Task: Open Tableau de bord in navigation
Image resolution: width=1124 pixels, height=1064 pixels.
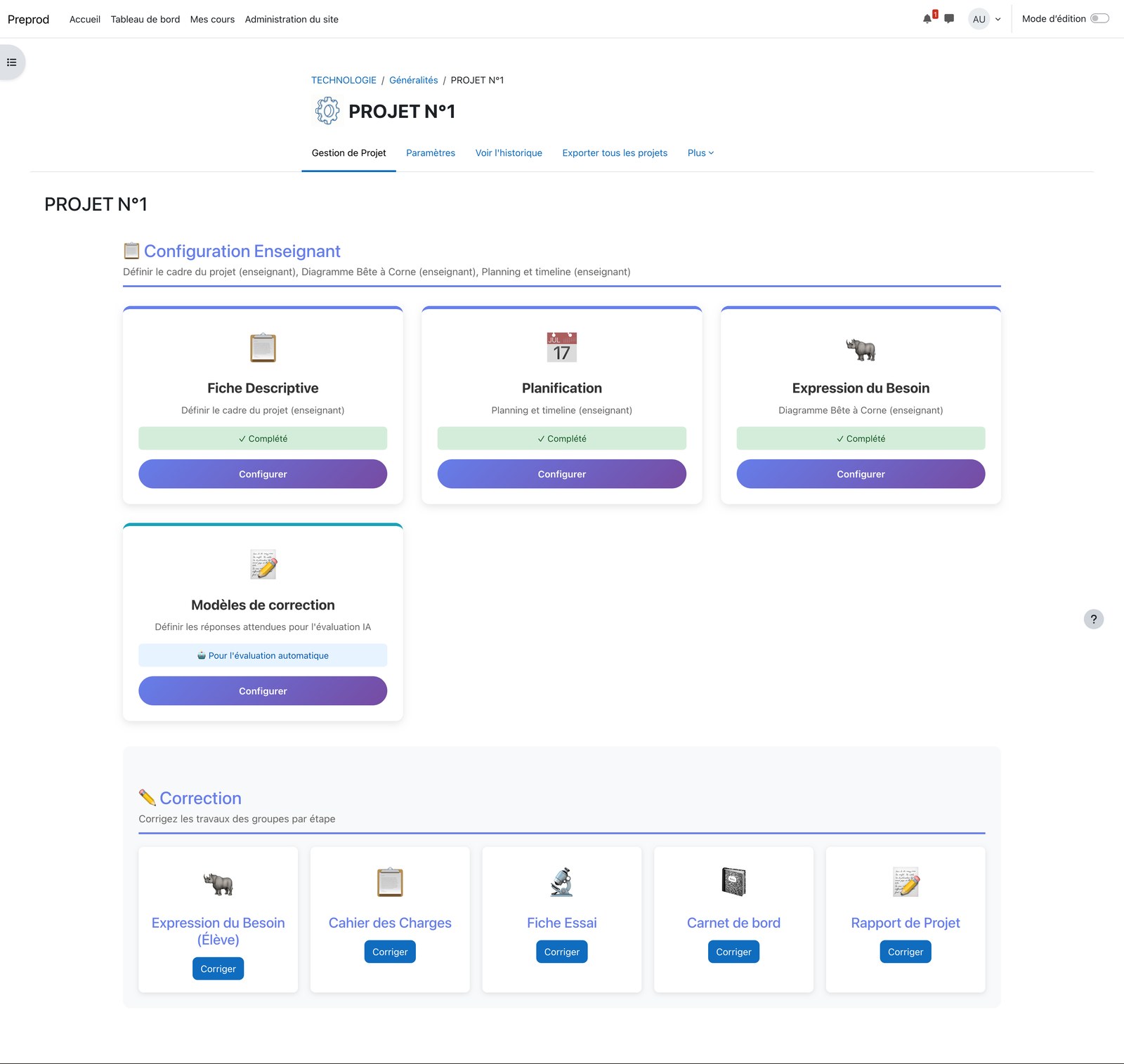Action: 145,19
